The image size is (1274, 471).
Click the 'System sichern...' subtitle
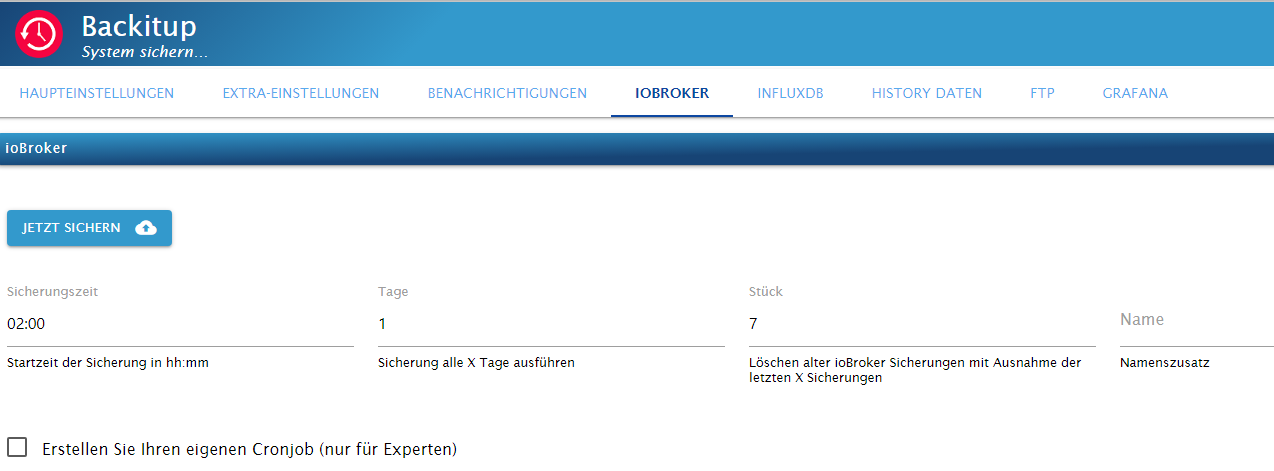(144, 51)
